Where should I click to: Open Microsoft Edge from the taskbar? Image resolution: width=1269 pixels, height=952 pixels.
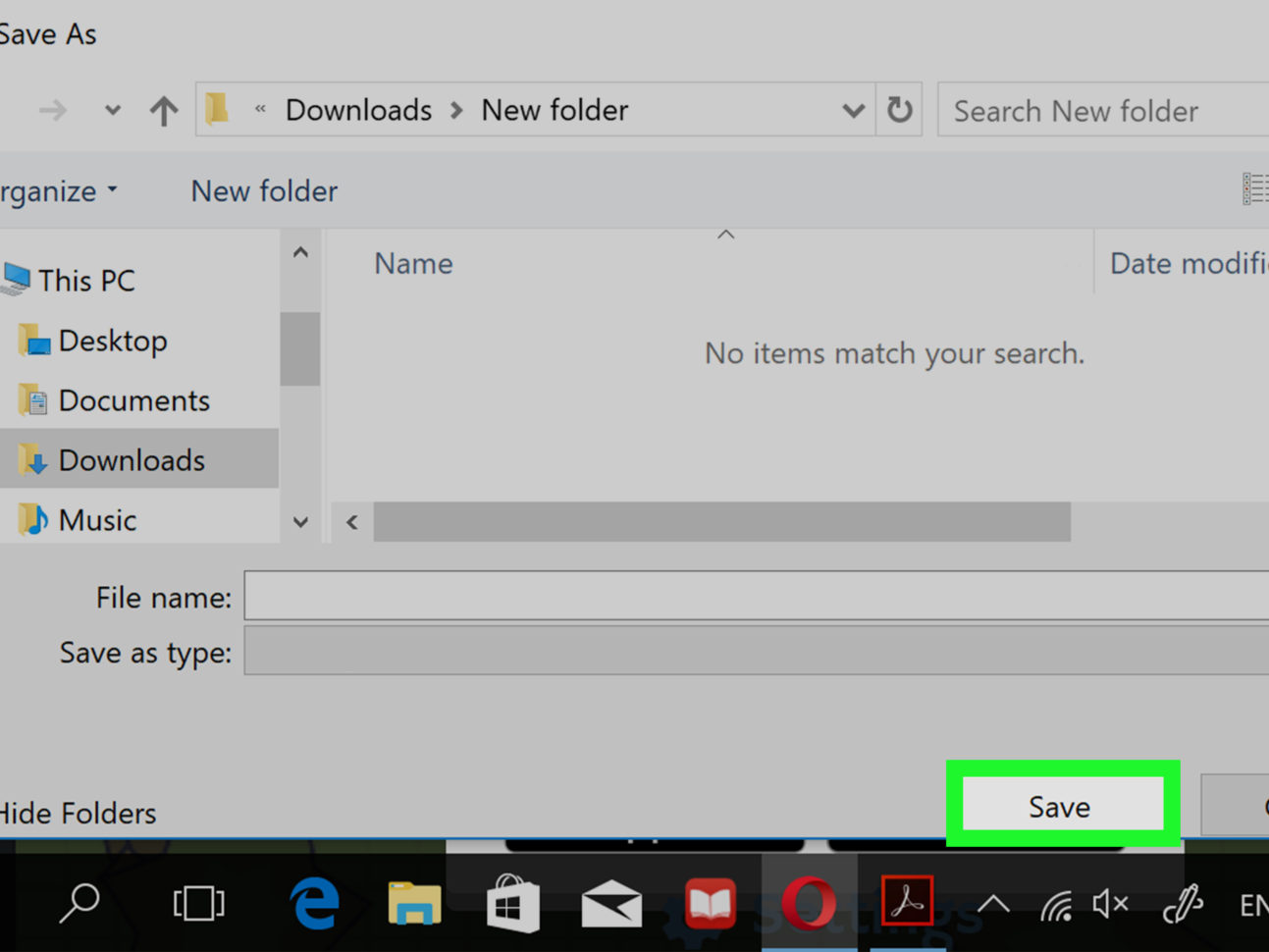pyautogui.click(x=313, y=903)
